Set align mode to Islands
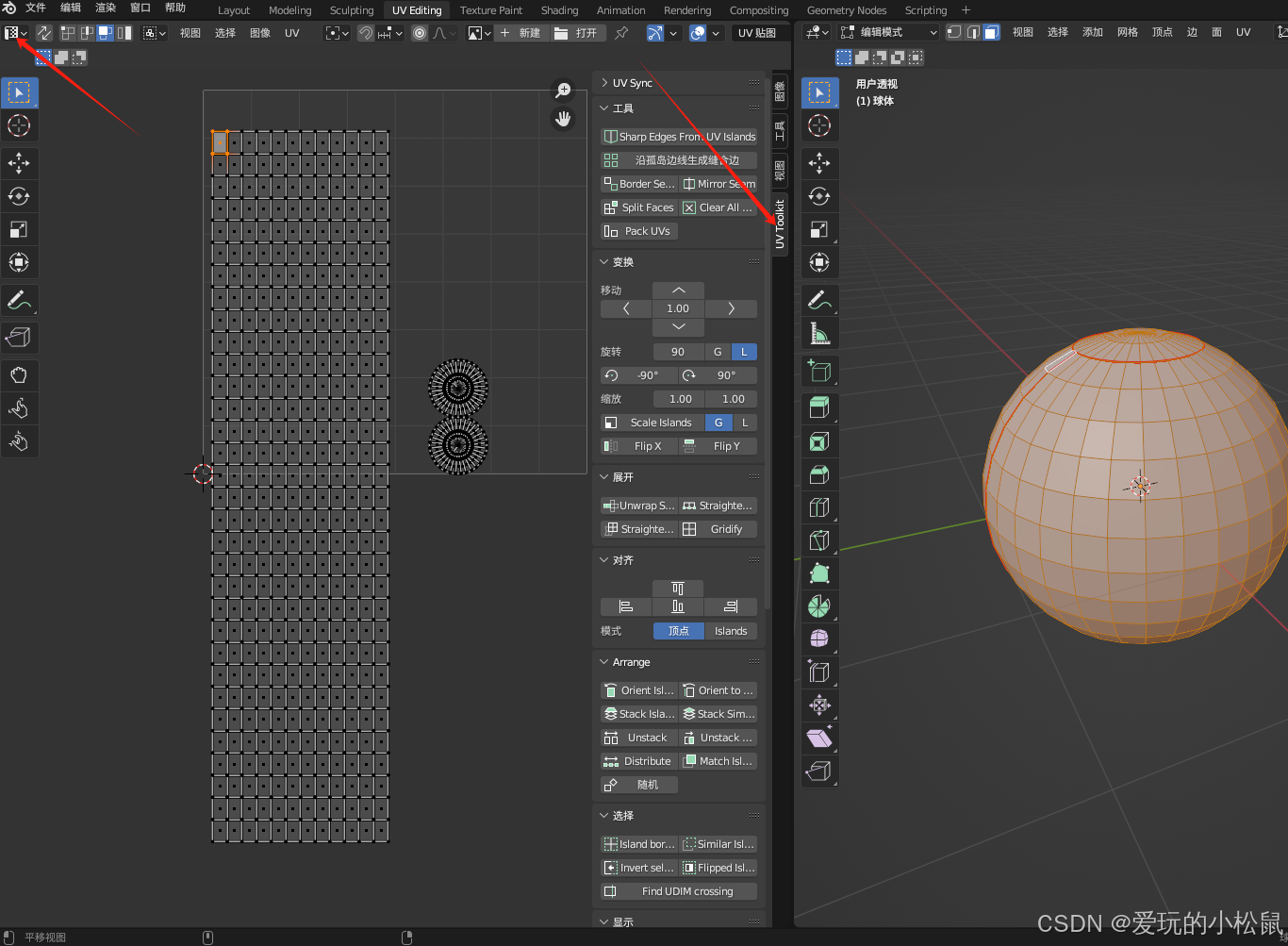The image size is (1288, 946). (730, 631)
